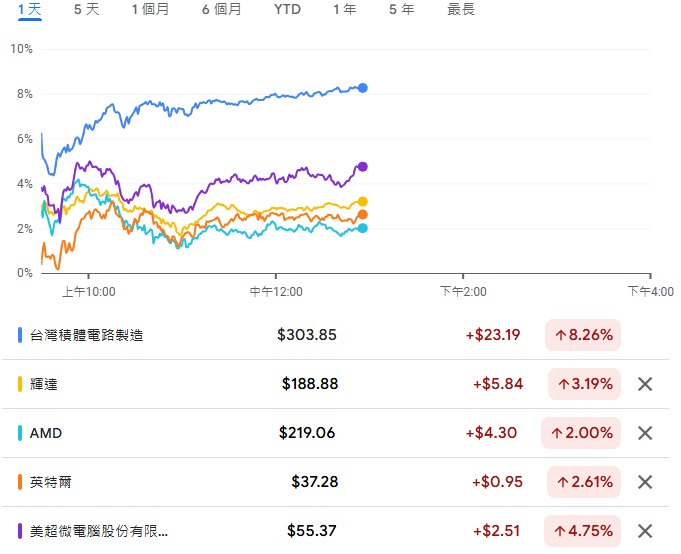
Task: Click the blue endpoint dot on chart
Action: click(x=363, y=88)
